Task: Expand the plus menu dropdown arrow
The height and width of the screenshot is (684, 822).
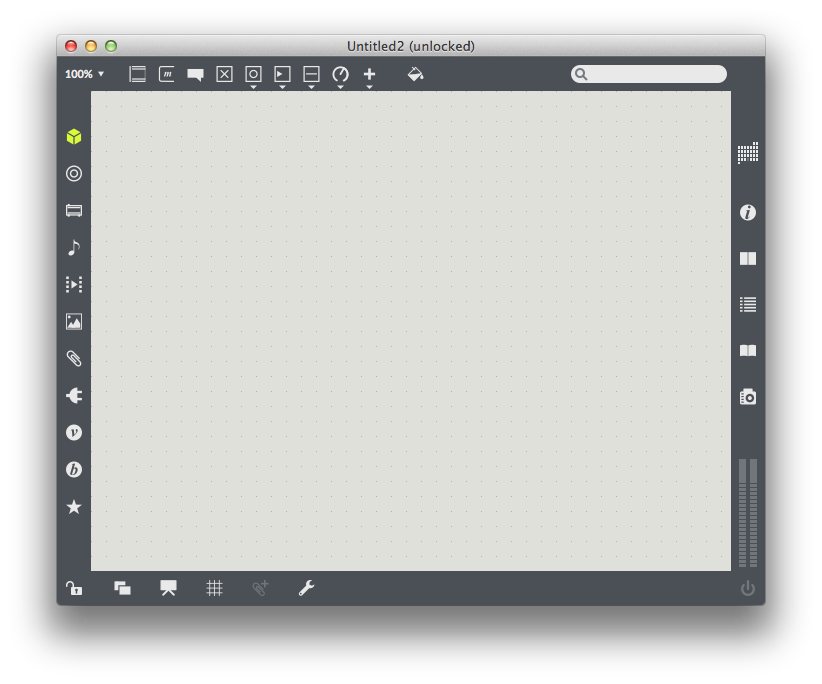Action: coord(370,87)
